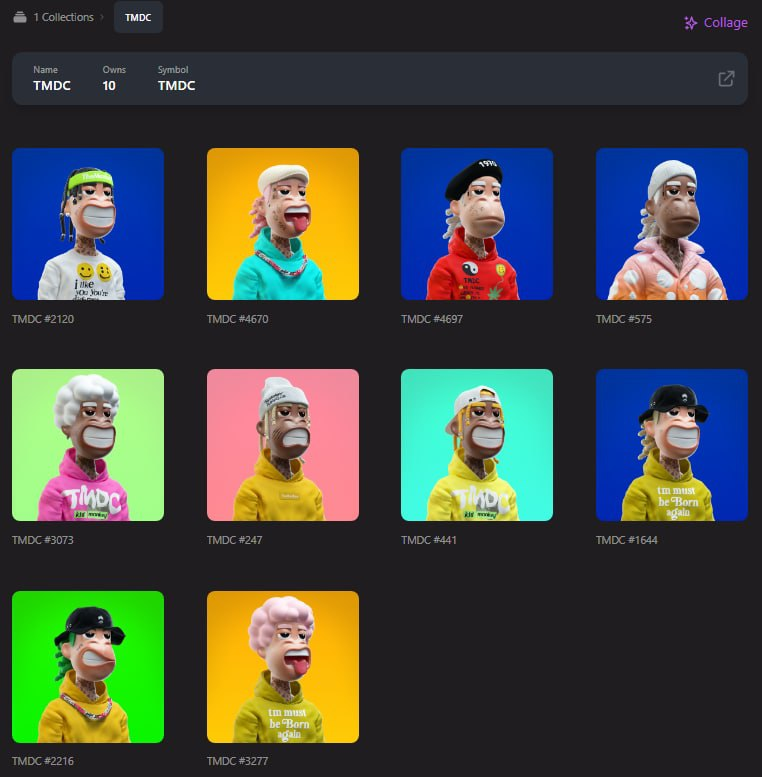This screenshot has height=777, width=762.
Task: Click the Owns count value 10
Action: 109,86
